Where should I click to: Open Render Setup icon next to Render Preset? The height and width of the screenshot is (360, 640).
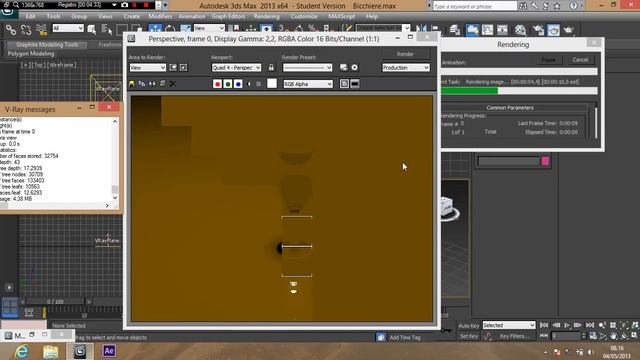344,67
